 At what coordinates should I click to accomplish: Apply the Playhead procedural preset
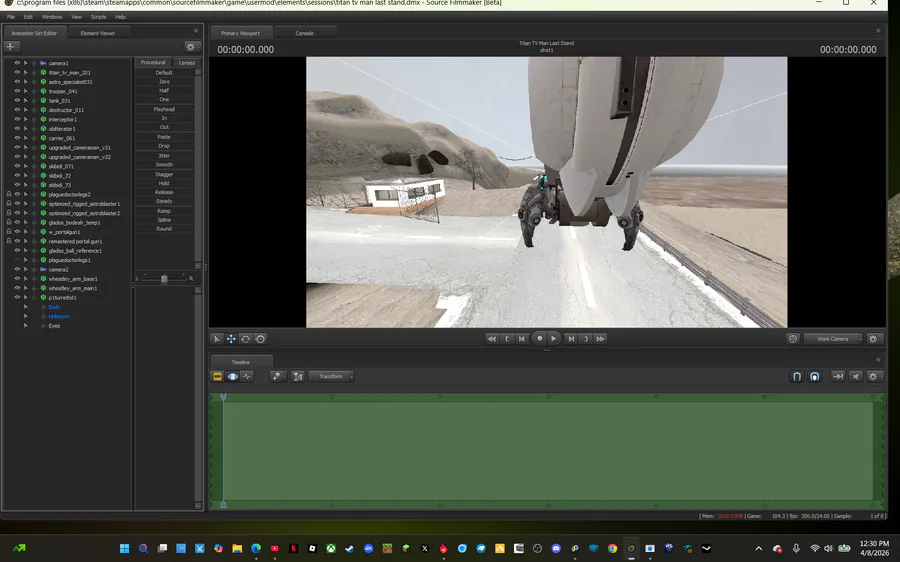(164, 109)
